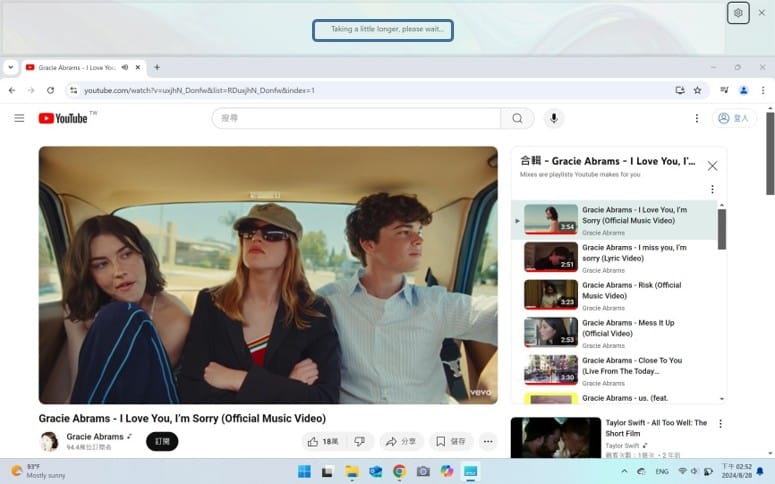Viewport: 775px width, 484px height.
Task: Install or cast icon in address bar
Action: pos(680,90)
